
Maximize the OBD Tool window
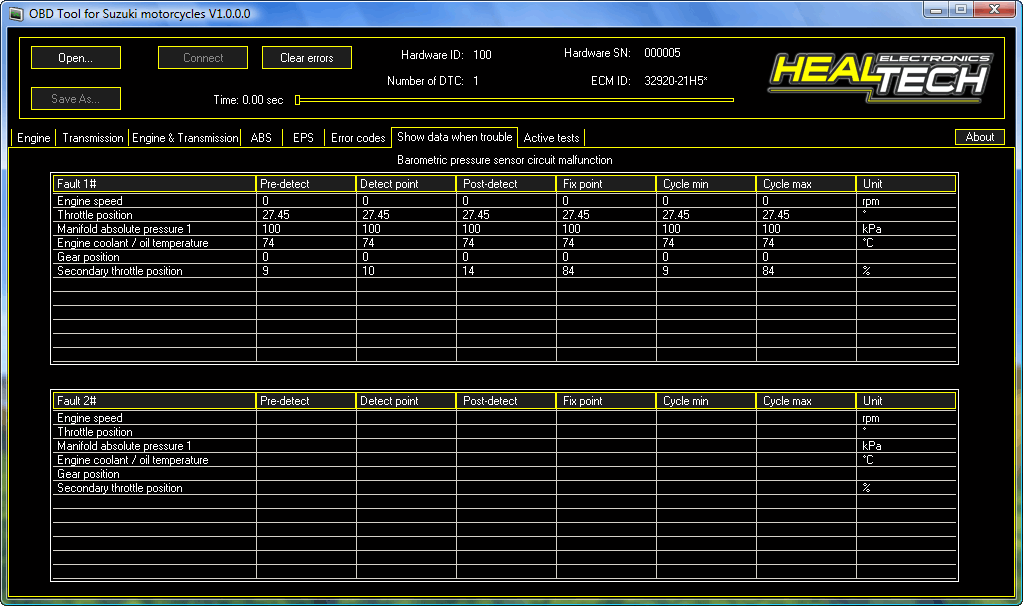(961, 10)
